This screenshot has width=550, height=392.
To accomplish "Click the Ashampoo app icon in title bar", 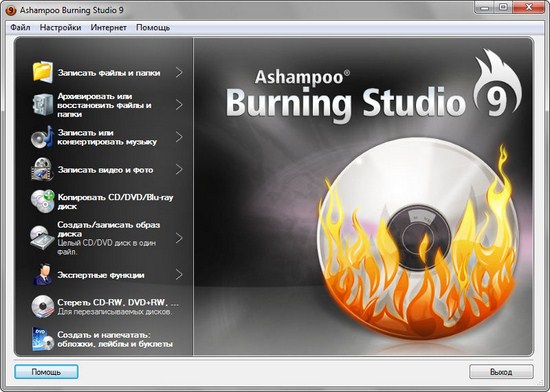I will coord(11,10).
